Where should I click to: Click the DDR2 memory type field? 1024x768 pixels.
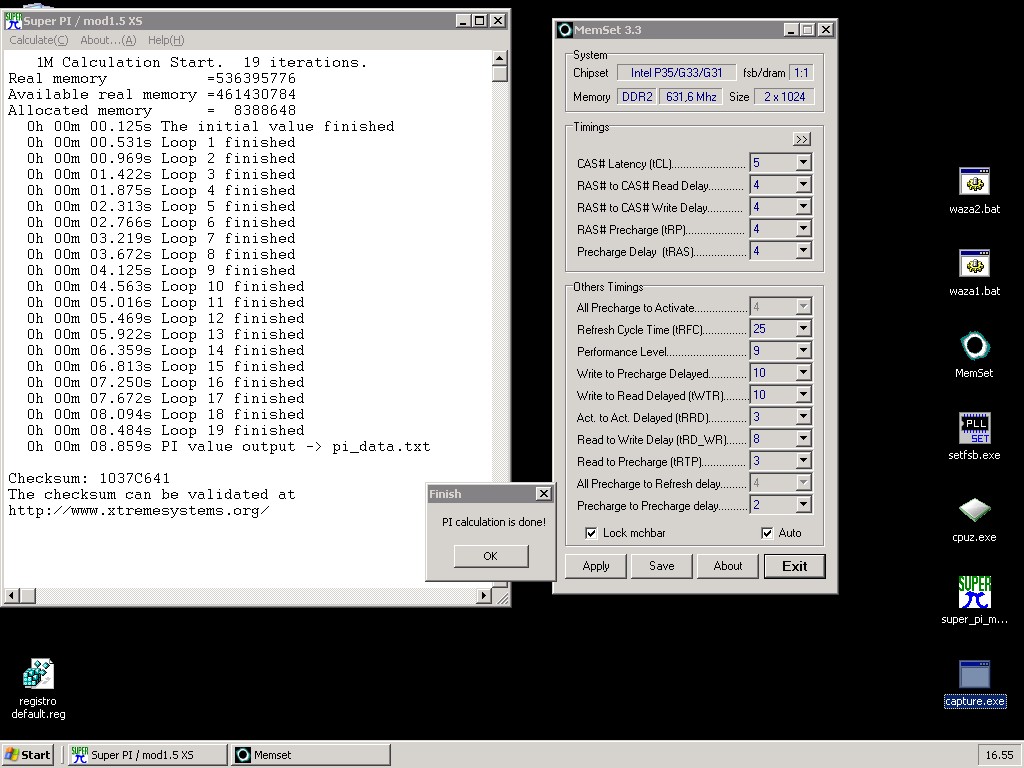[x=637, y=97]
